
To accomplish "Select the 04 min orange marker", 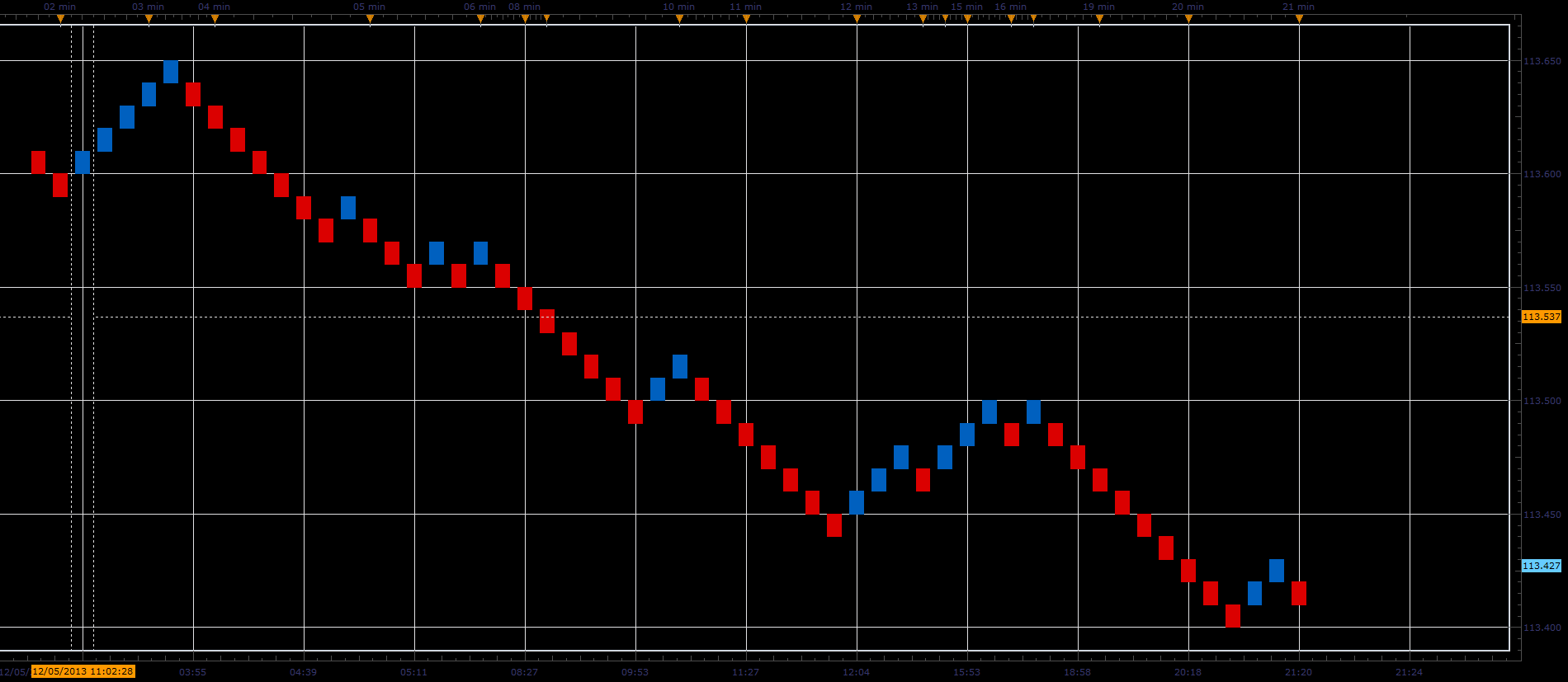I will point(215,18).
